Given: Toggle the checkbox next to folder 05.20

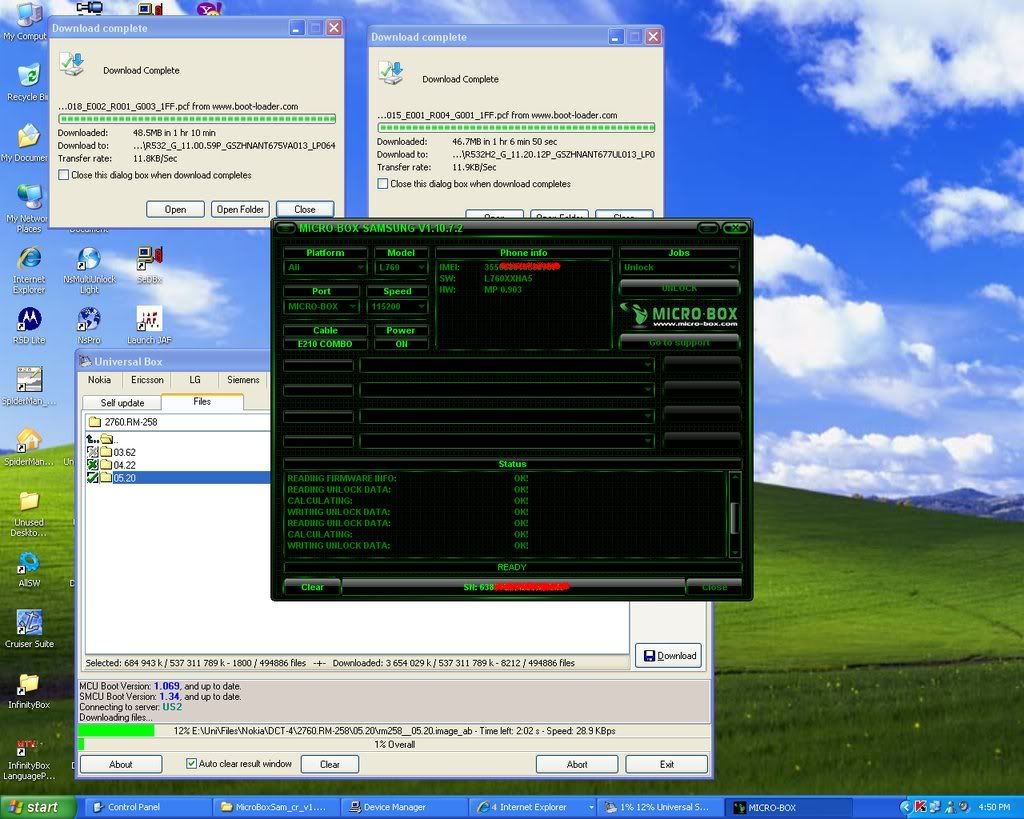Looking at the screenshot, I should tap(92, 478).
